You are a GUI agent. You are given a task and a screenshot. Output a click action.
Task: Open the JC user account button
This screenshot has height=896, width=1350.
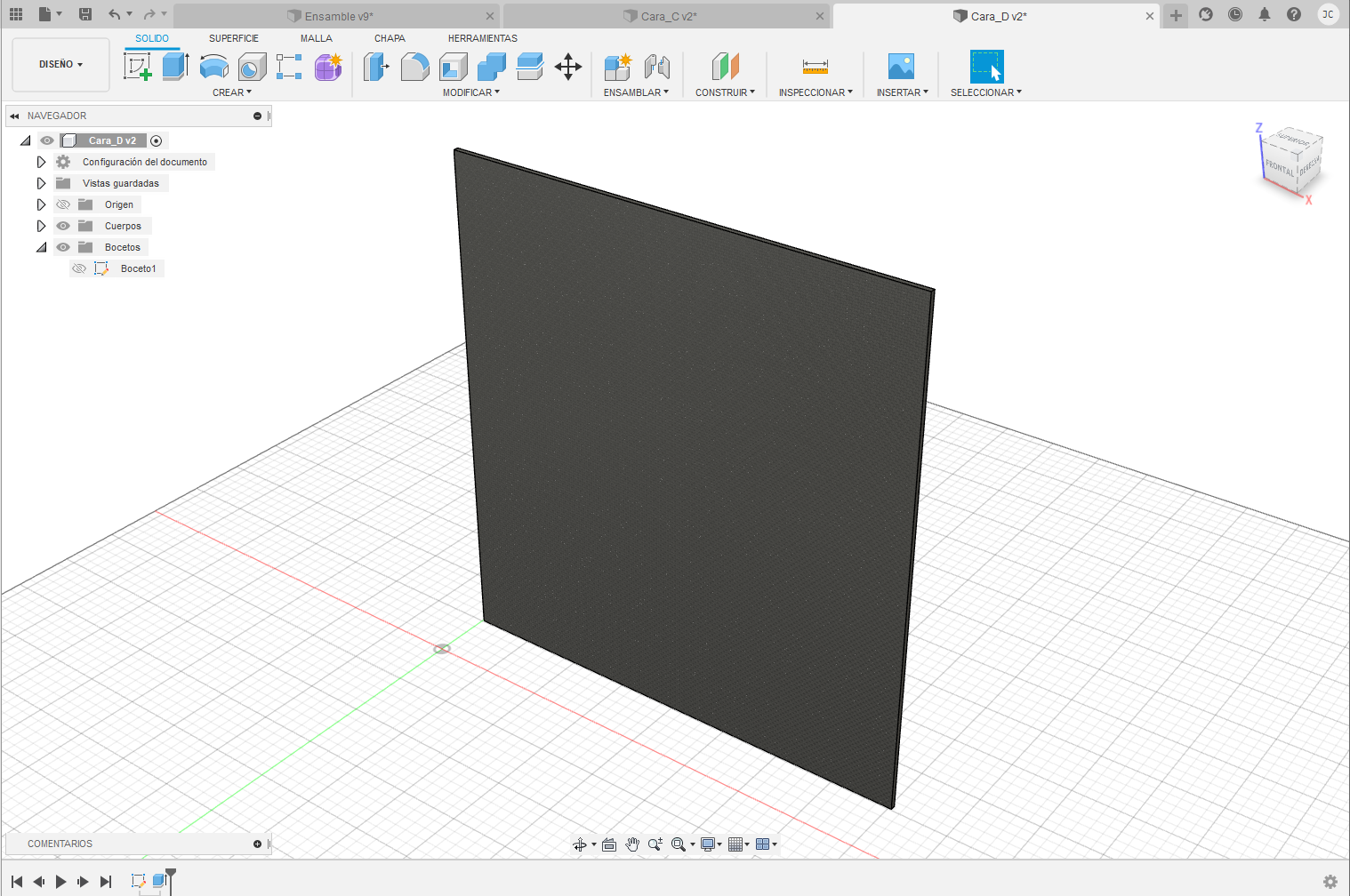point(1328,14)
